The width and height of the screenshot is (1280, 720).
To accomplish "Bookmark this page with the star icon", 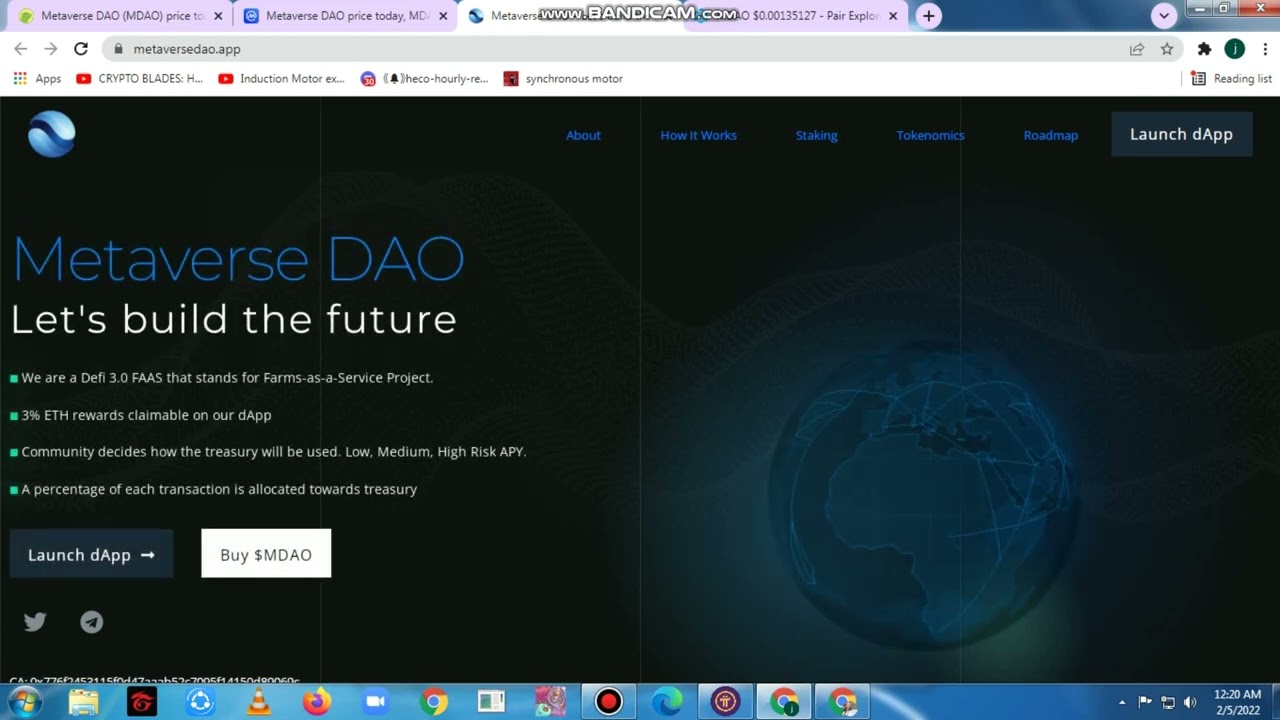I will [1167, 48].
